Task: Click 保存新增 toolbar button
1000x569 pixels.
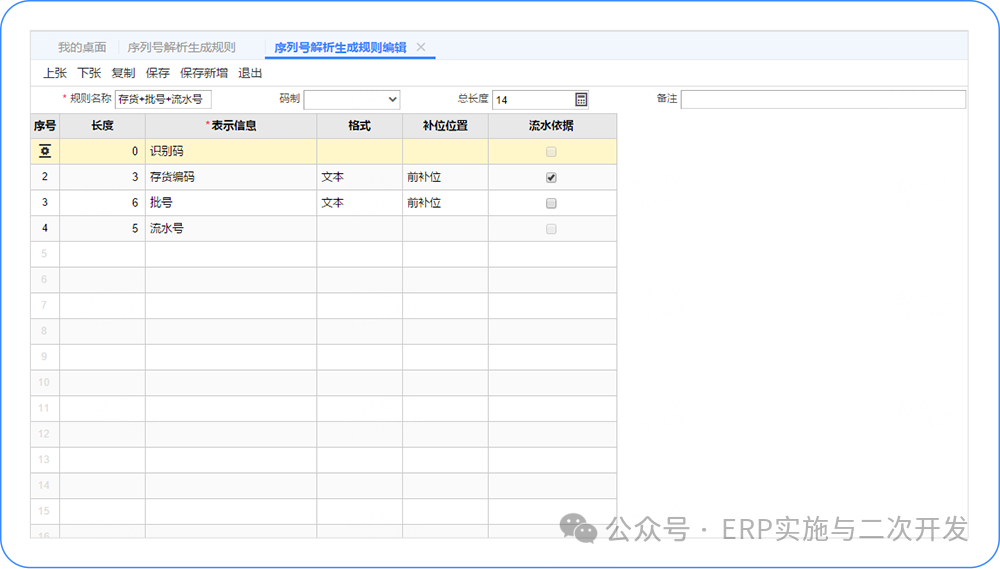Action: tap(204, 73)
